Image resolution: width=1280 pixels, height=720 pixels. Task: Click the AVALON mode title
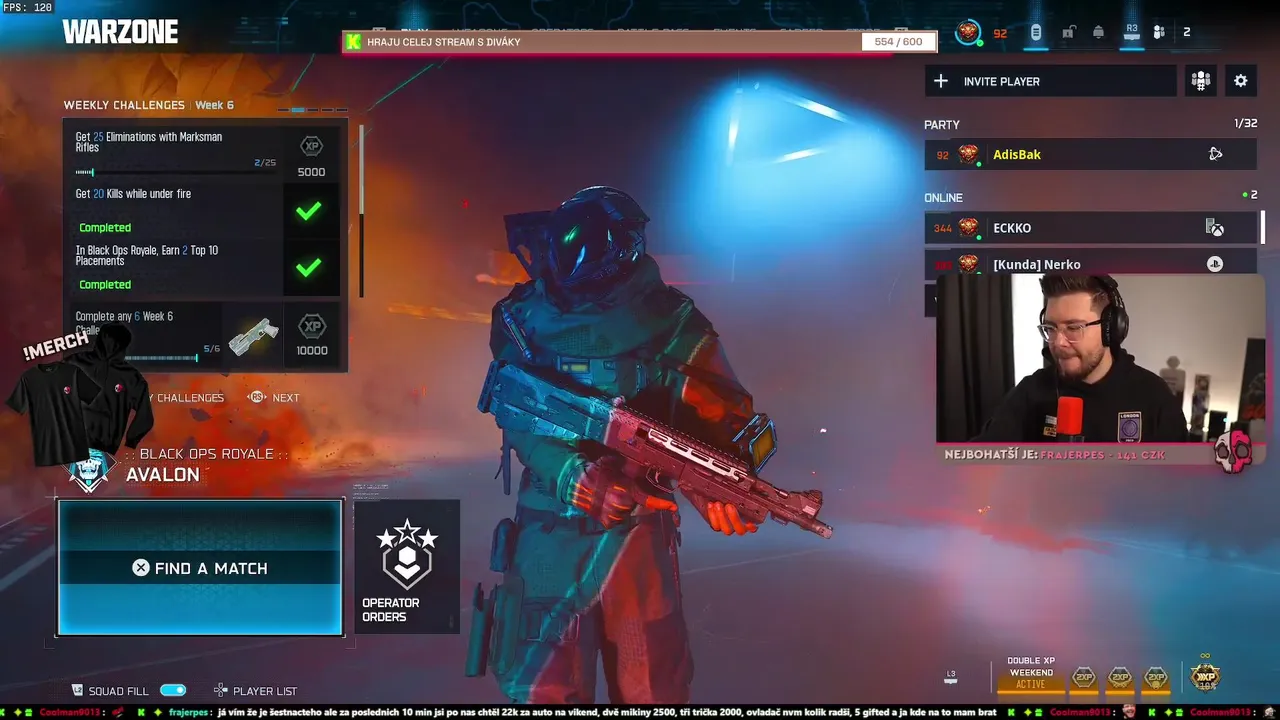[163, 475]
